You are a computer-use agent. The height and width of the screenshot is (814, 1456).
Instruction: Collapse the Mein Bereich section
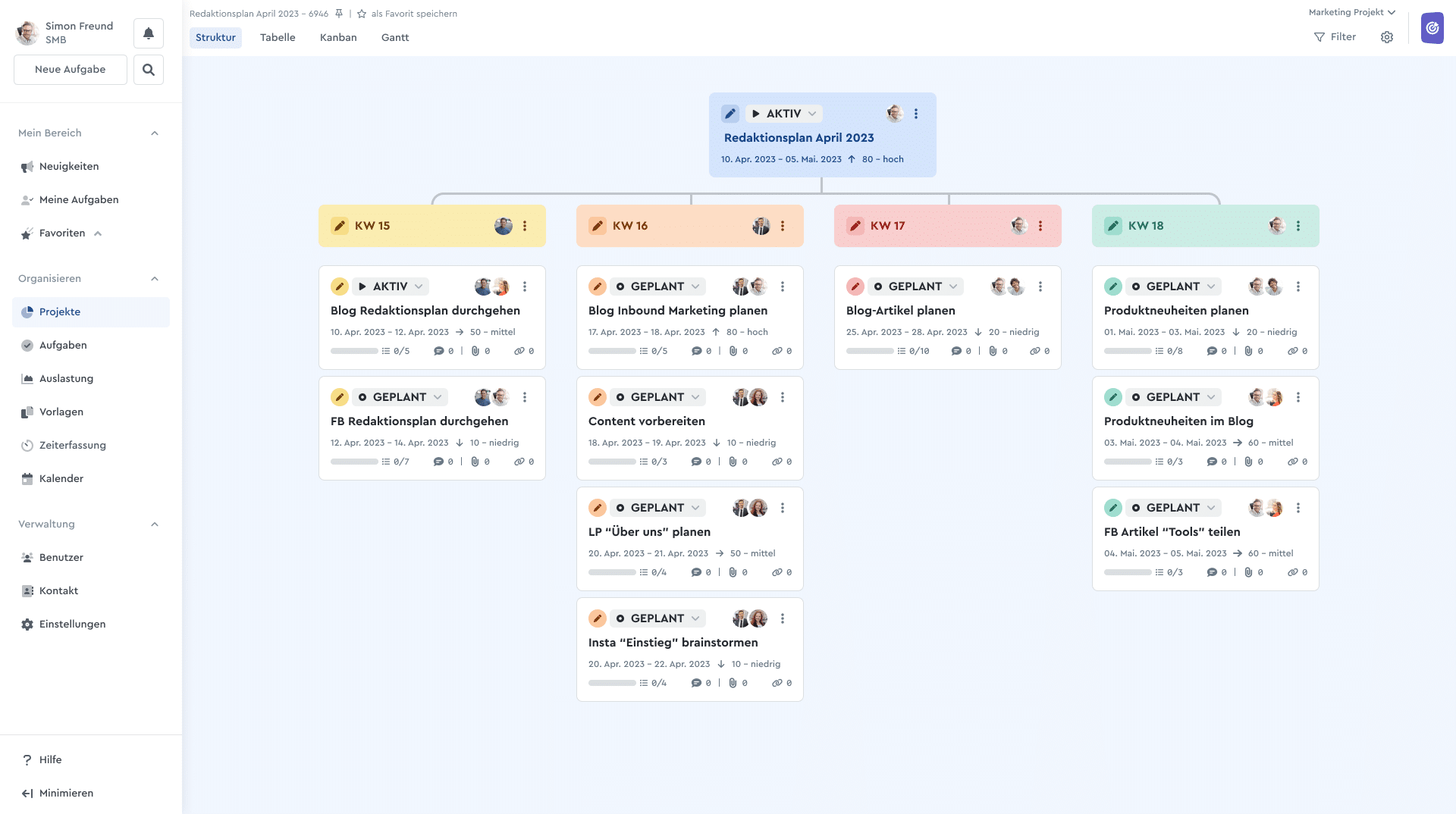click(x=155, y=133)
